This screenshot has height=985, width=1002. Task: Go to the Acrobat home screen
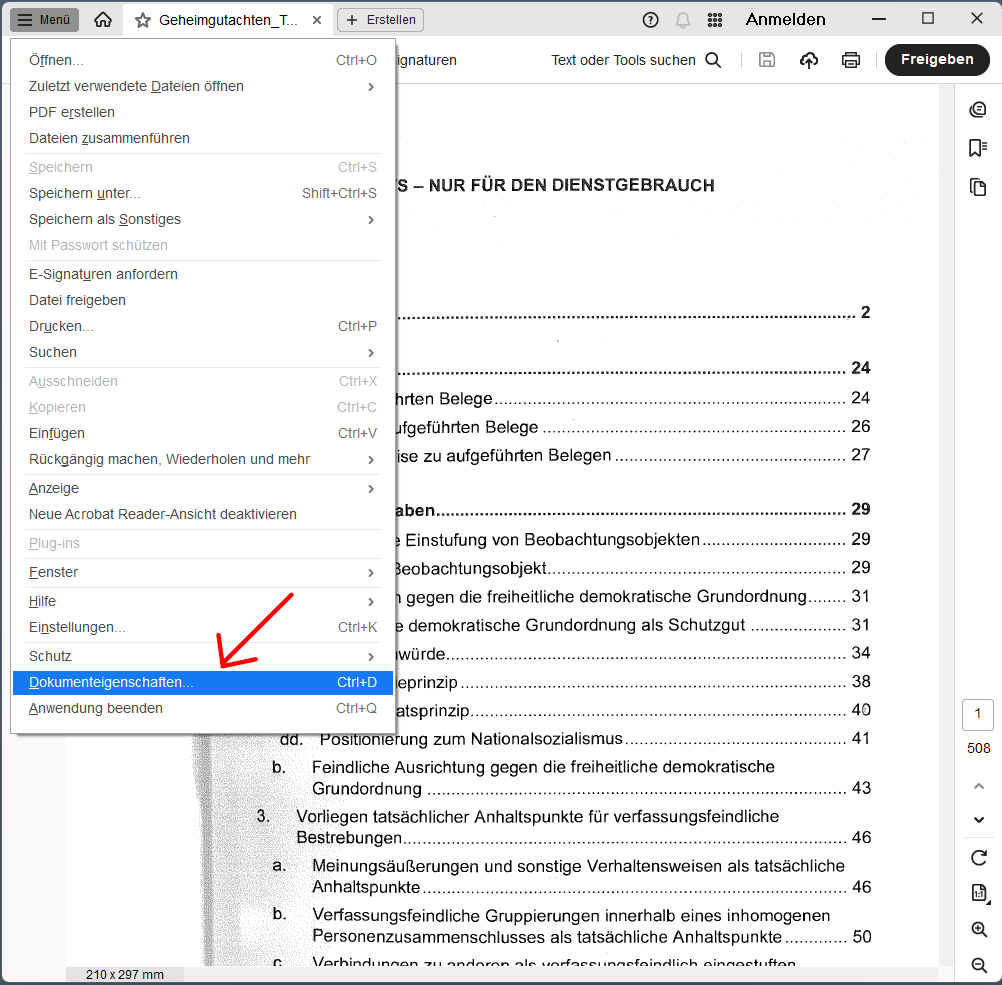point(103,19)
